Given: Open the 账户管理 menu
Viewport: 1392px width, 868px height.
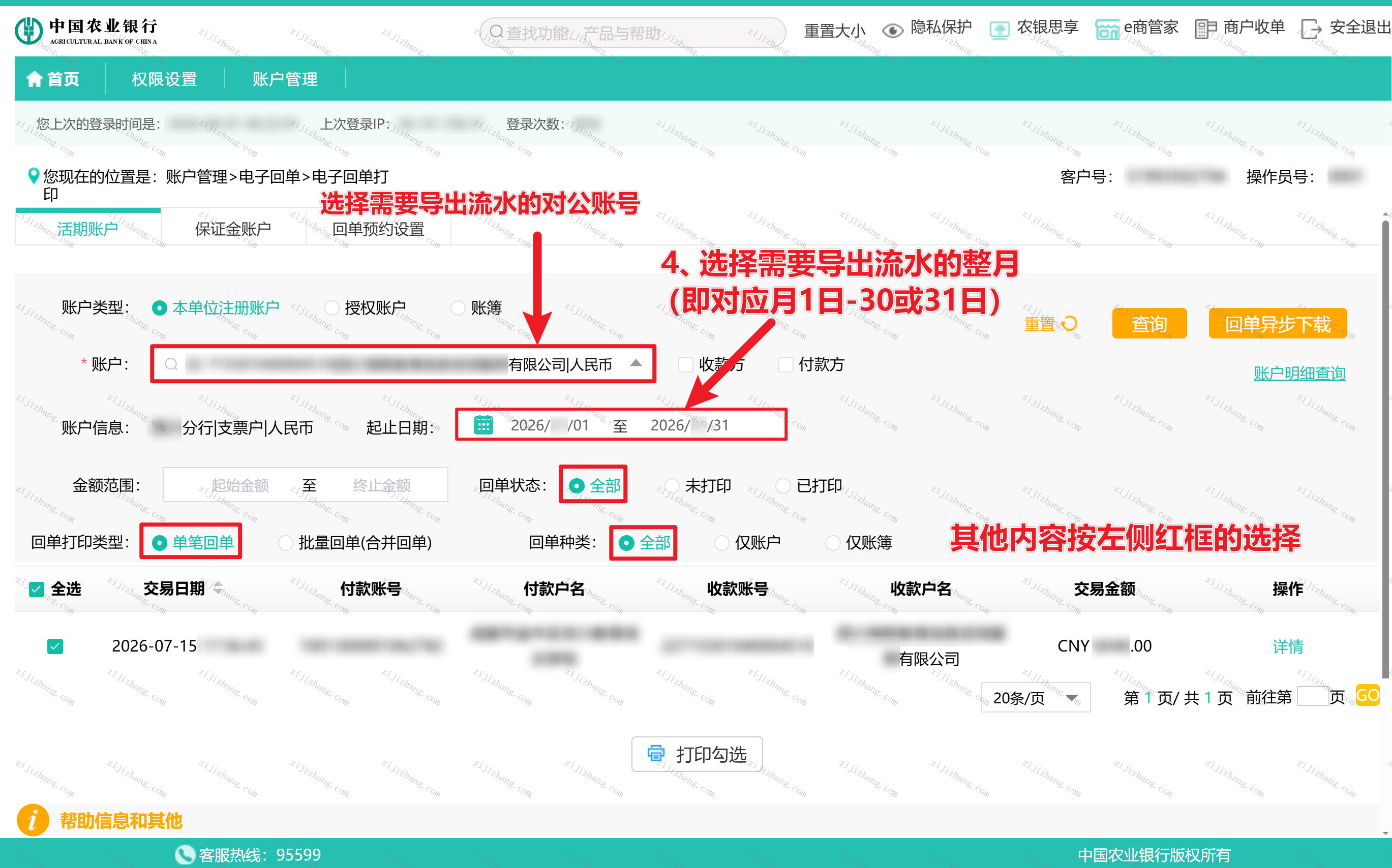Looking at the screenshot, I should coord(285,79).
